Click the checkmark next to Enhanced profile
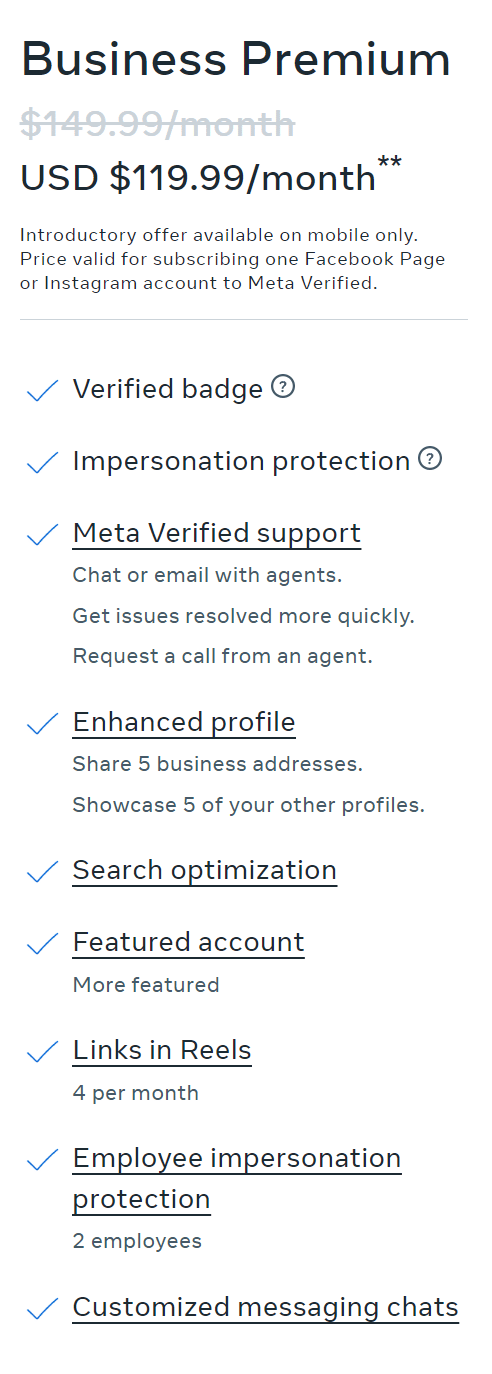The height and width of the screenshot is (1374, 492). [x=42, y=723]
